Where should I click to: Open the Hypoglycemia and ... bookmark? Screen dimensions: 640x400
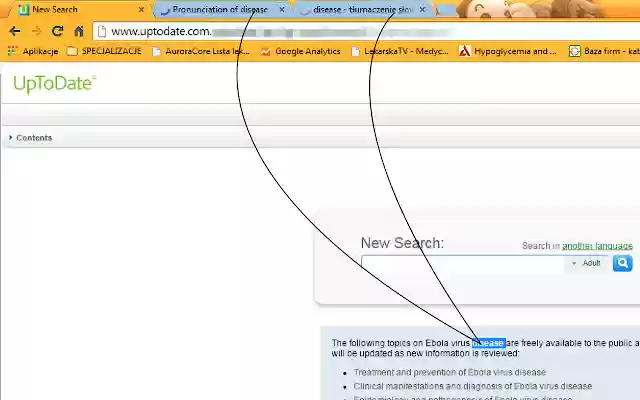tap(508, 51)
